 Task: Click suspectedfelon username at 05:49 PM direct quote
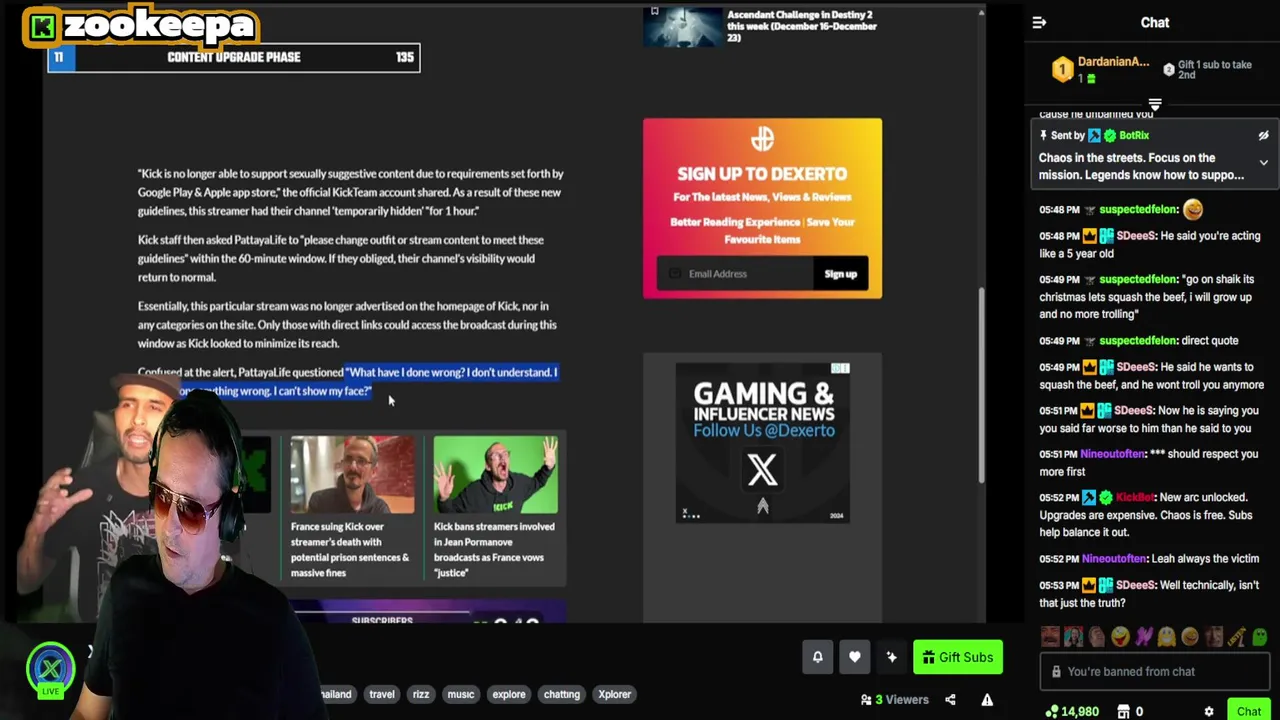[x=1139, y=341]
